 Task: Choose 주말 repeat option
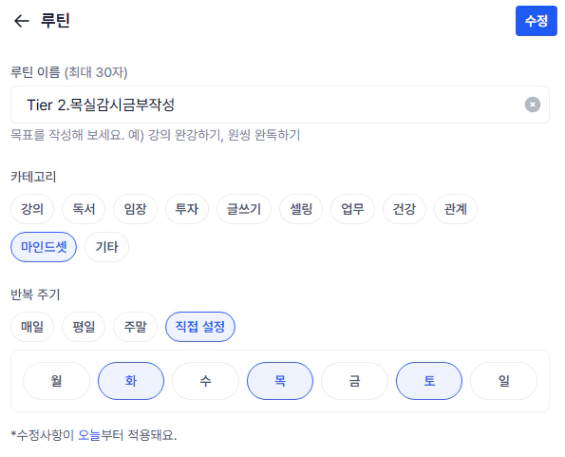(x=135, y=327)
